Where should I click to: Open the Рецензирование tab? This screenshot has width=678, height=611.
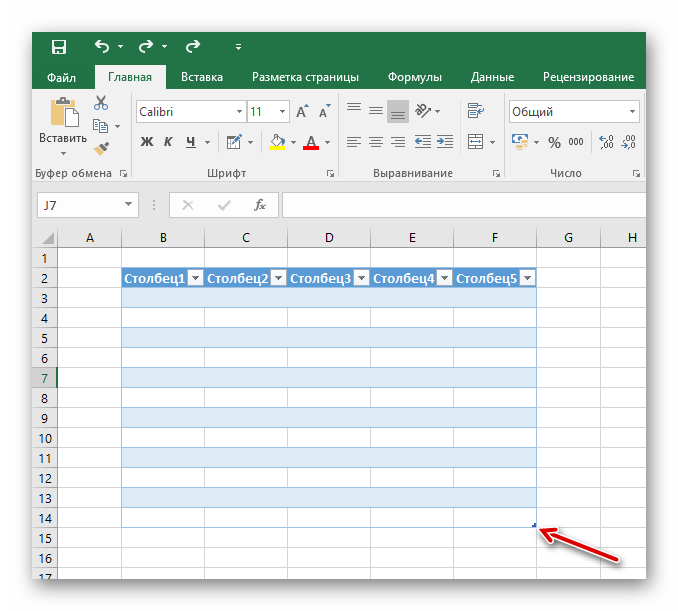click(588, 77)
